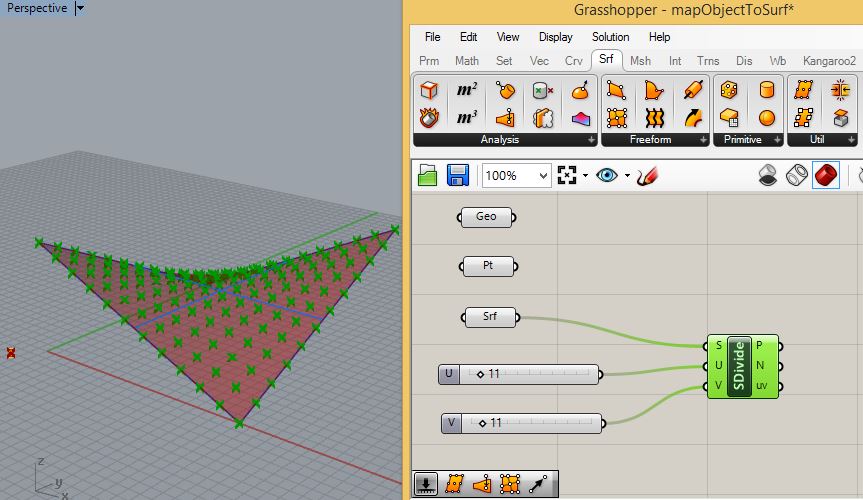Select the Srf parameter component
Screen dimensions: 863x500
pyautogui.click(x=490, y=317)
